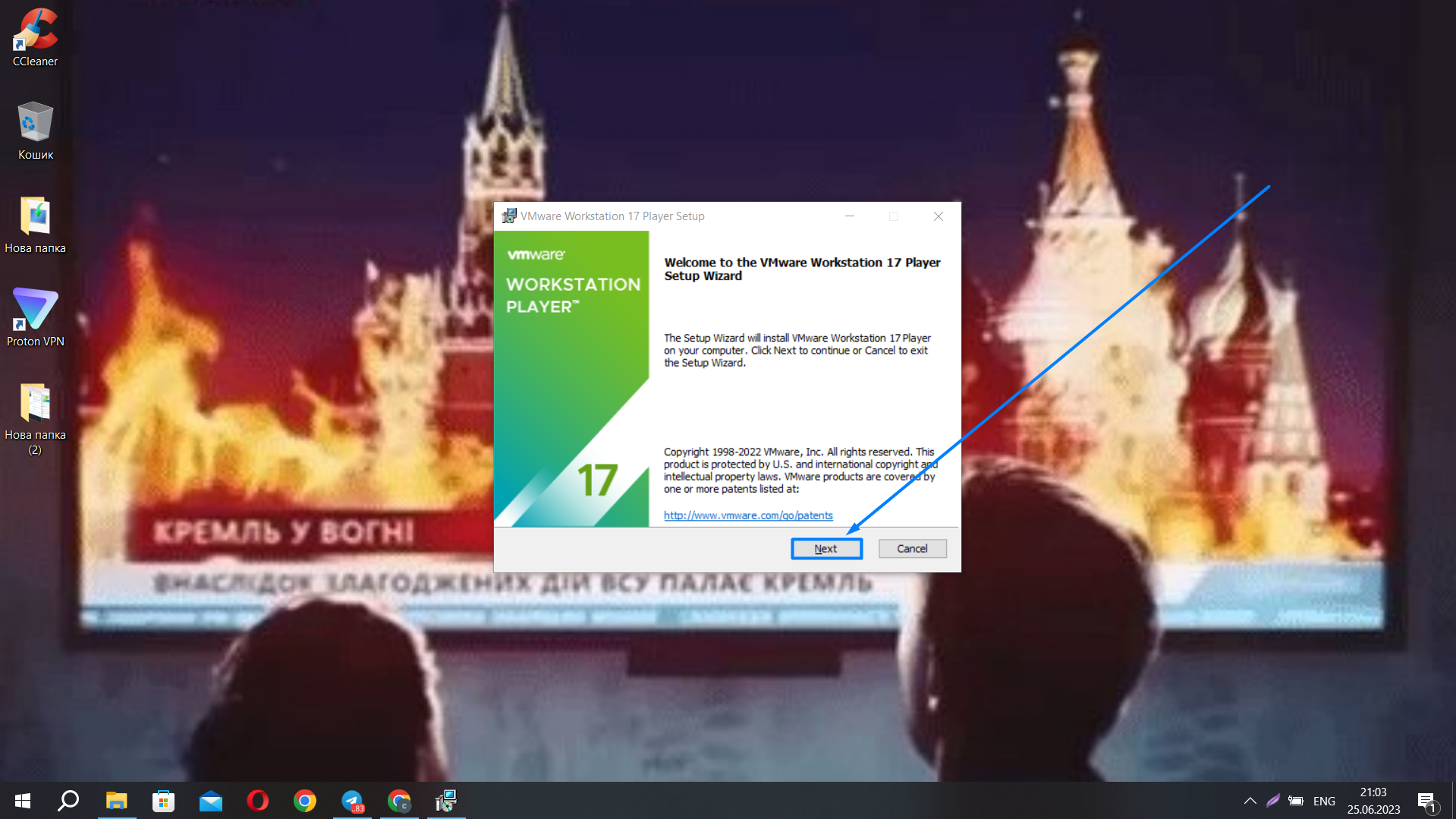Switch the ENG input language indicator
The width and height of the screenshot is (1456, 819).
(x=1324, y=801)
